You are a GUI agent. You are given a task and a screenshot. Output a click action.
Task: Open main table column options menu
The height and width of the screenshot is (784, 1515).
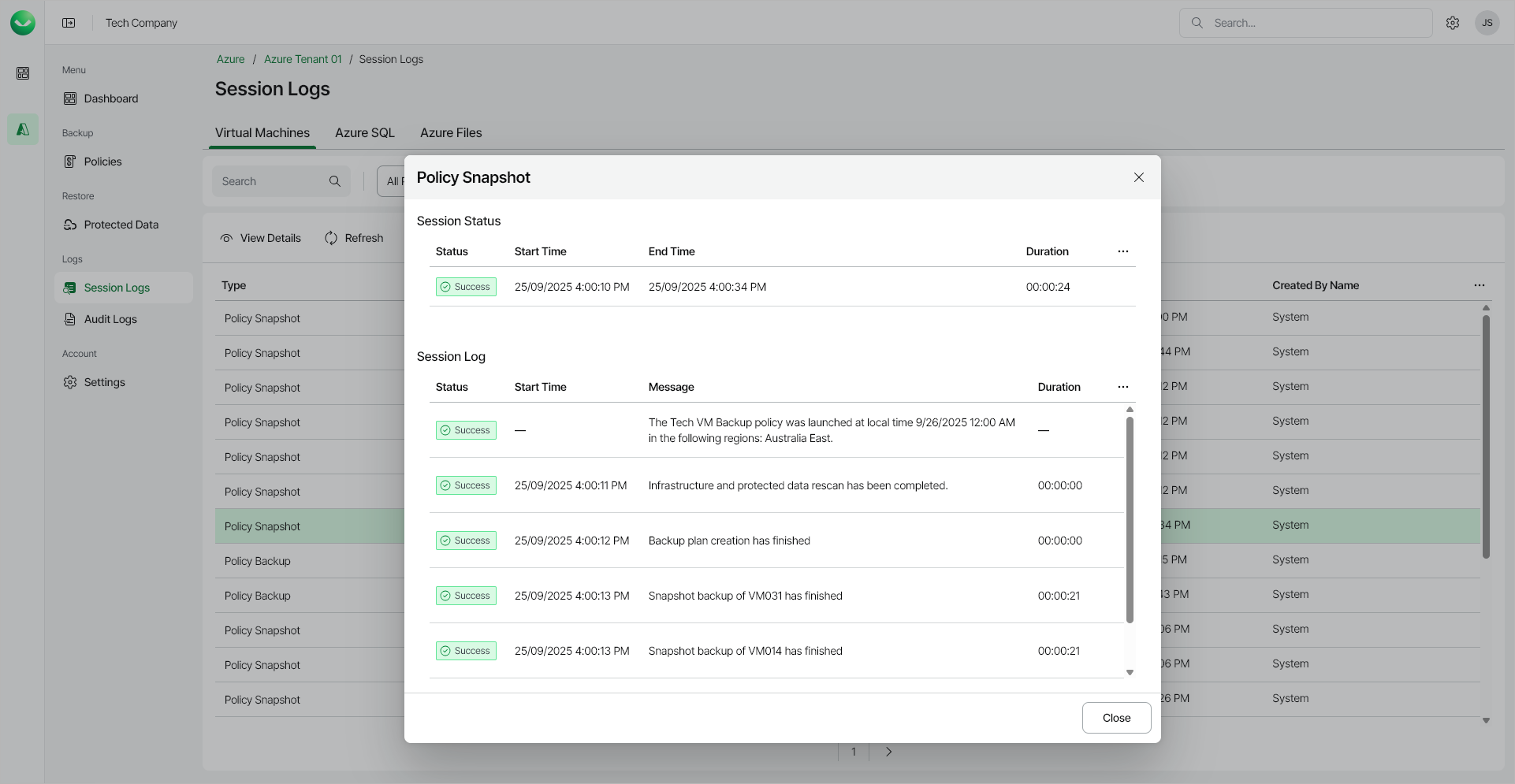coord(1479,285)
